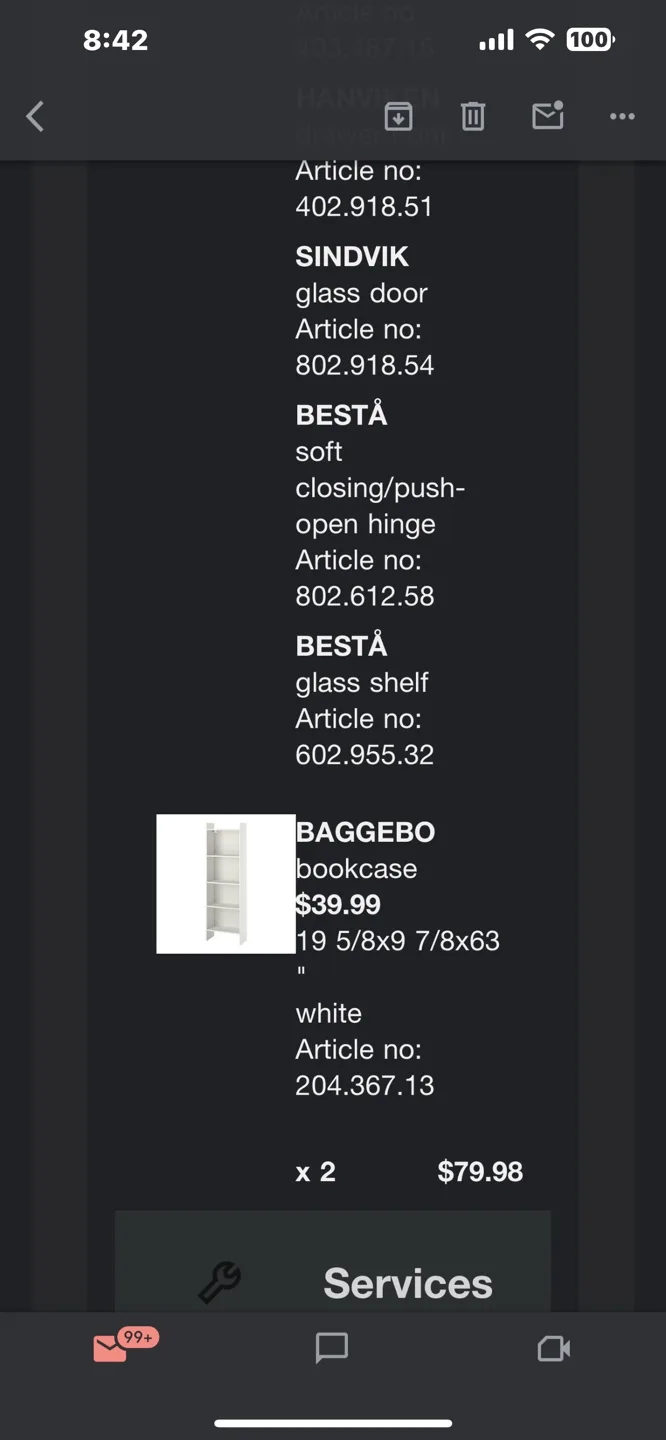Screen dimensions: 666x1440
Task: Open the video camera section
Action: pos(553,1347)
